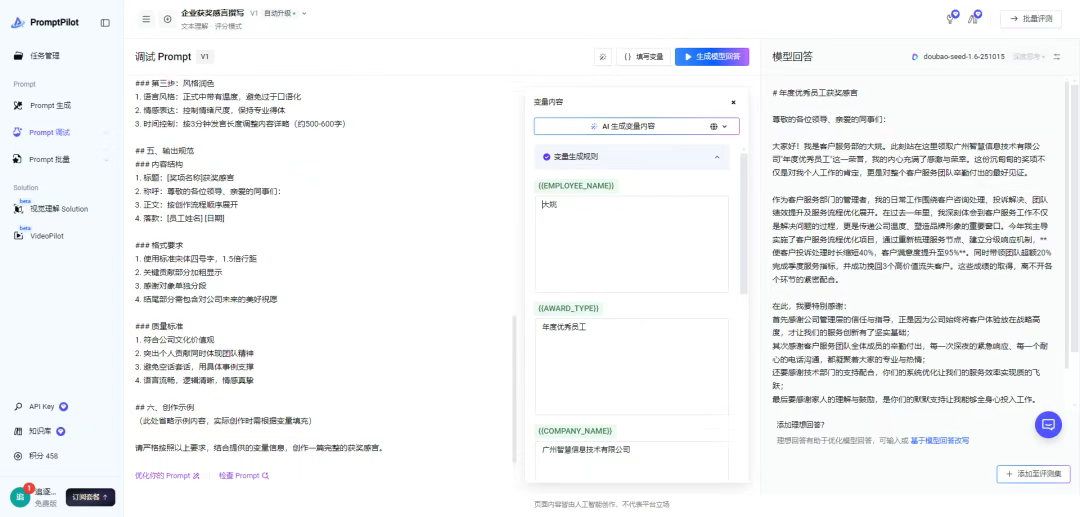Image resolution: width=1080 pixels, height=517 pixels.
Task: Click the {{AWARD_TYPE}} variable label
Action: (x=568, y=308)
